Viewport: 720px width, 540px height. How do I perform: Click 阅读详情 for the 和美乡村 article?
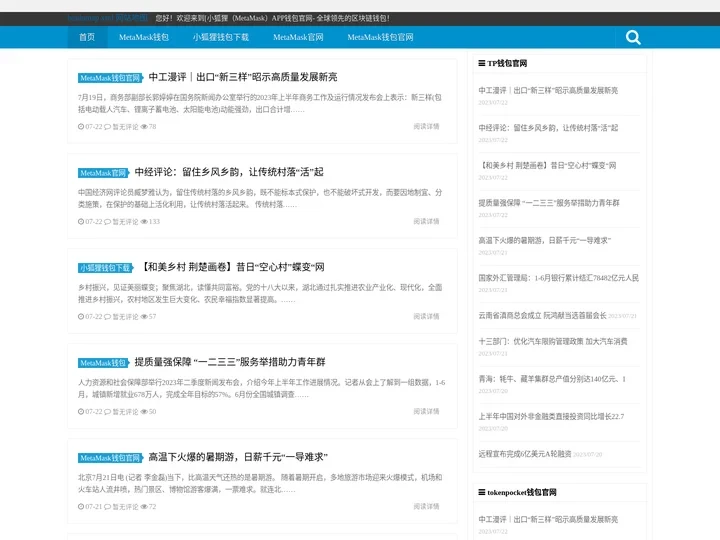[426, 316]
